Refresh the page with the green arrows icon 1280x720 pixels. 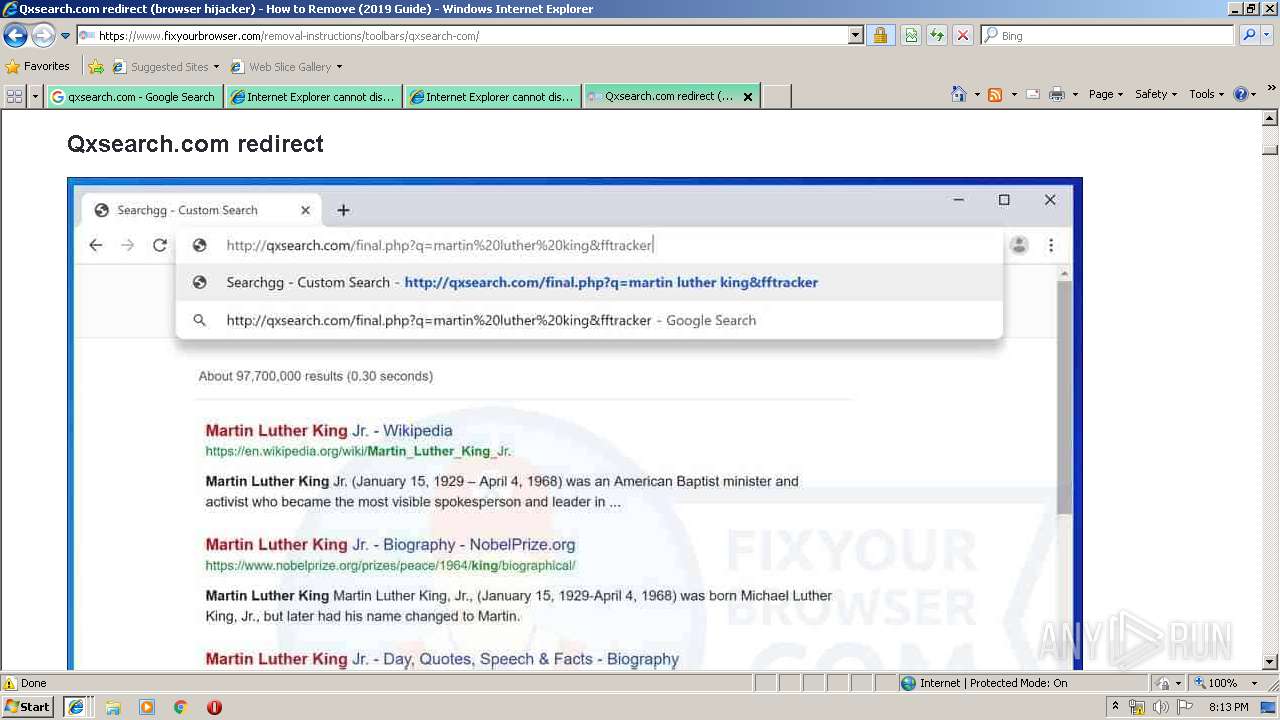click(937, 36)
